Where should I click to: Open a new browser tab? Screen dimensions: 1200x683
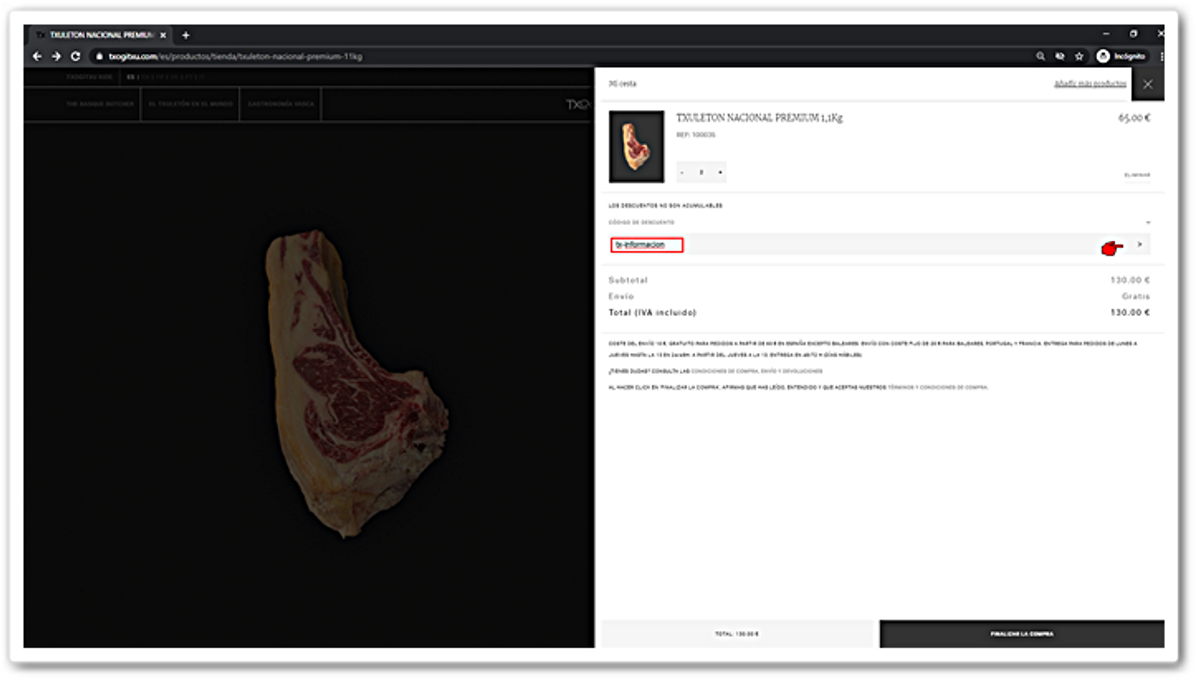[x=186, y=35]
